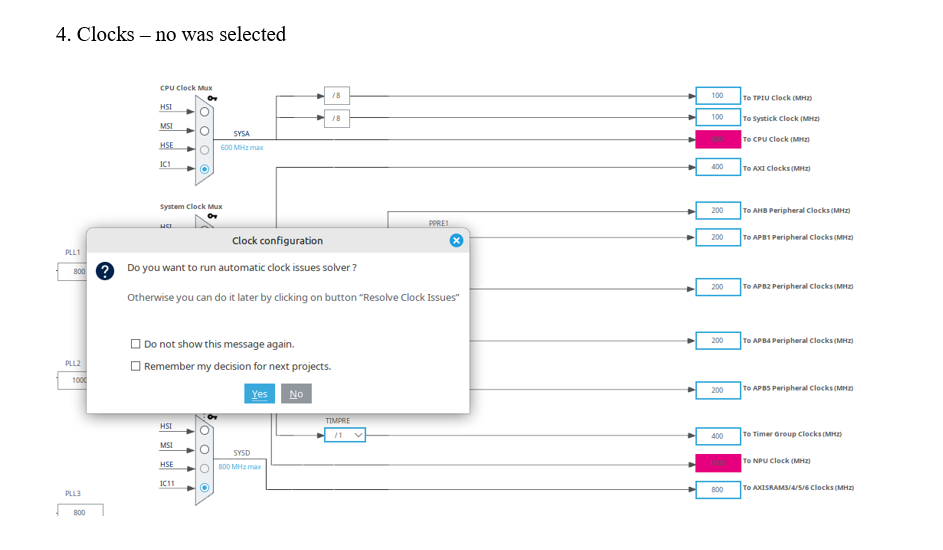
Task: Click the key icon above the SYSD mux
Action: click(x=213, y=416)
